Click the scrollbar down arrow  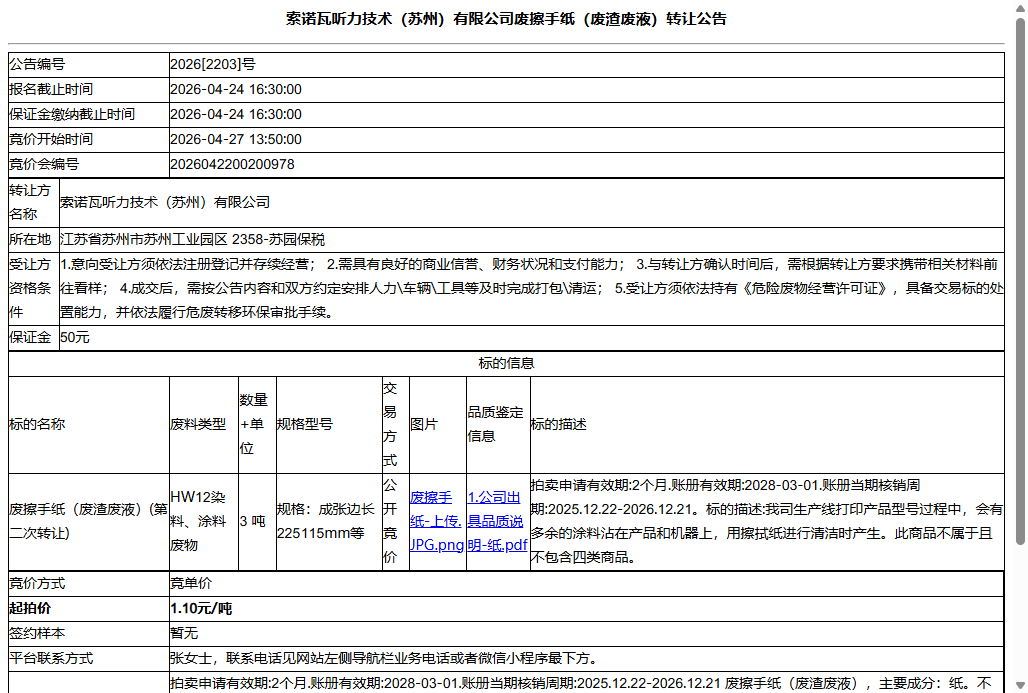tap(1020, 686)
